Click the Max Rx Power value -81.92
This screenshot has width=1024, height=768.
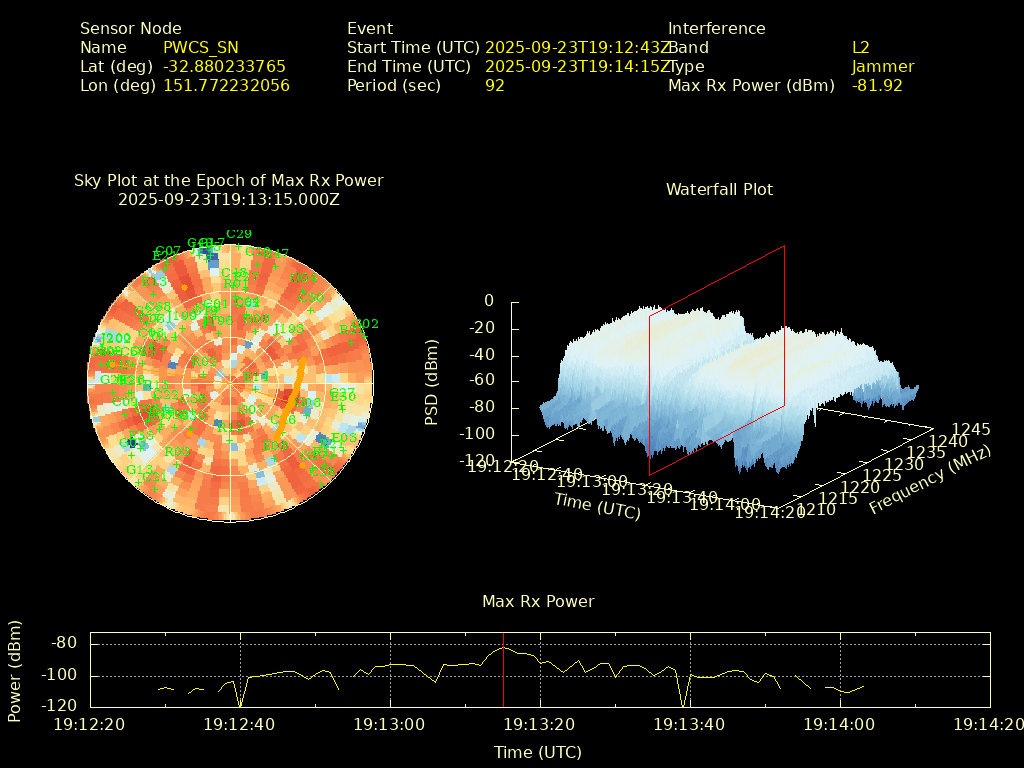click(877, 85)
